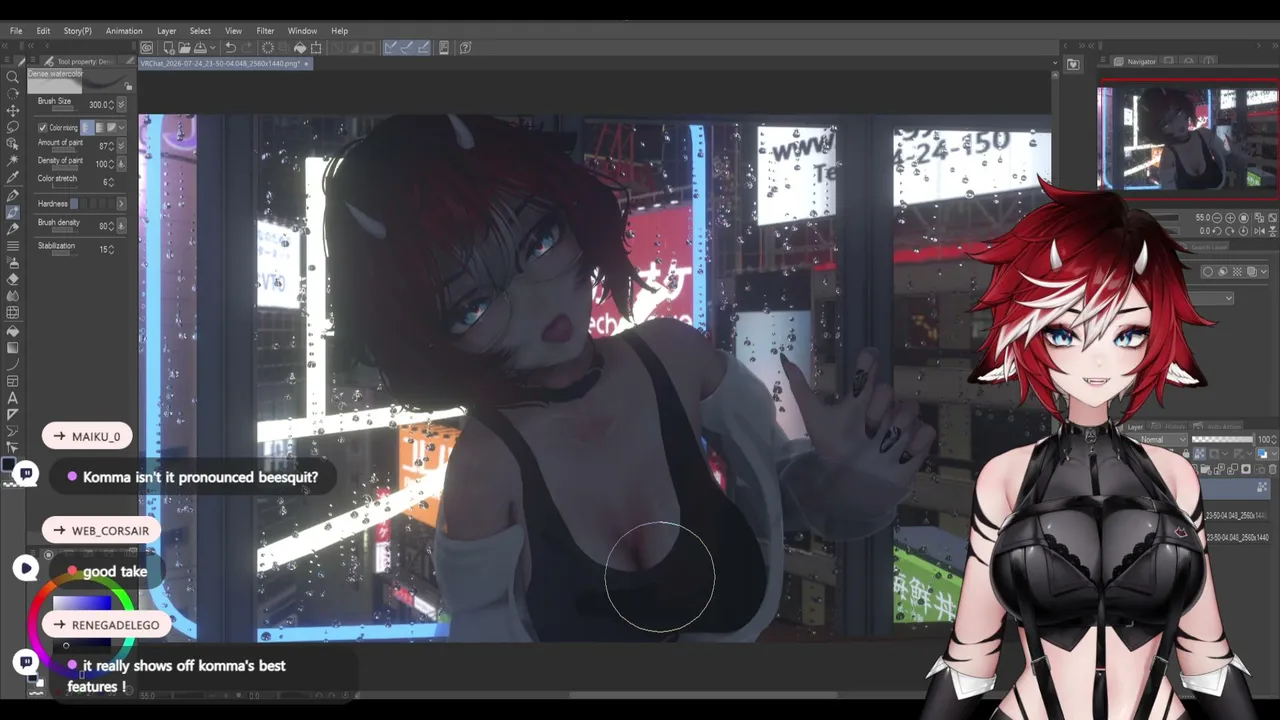Open the Brush density dynamics button
Viewport: 1280px width, 720px height.
point(122,226)
